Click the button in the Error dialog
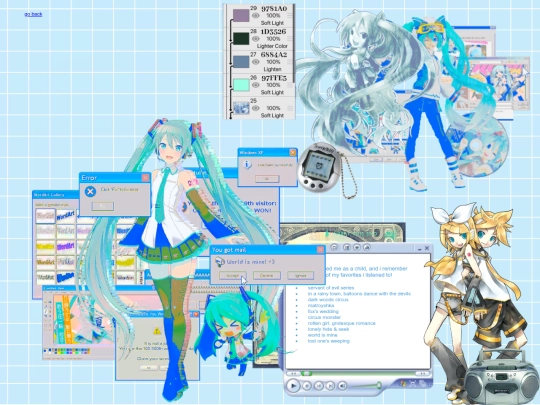The height and width of the screenshot is (405, 540). (103, 206)
